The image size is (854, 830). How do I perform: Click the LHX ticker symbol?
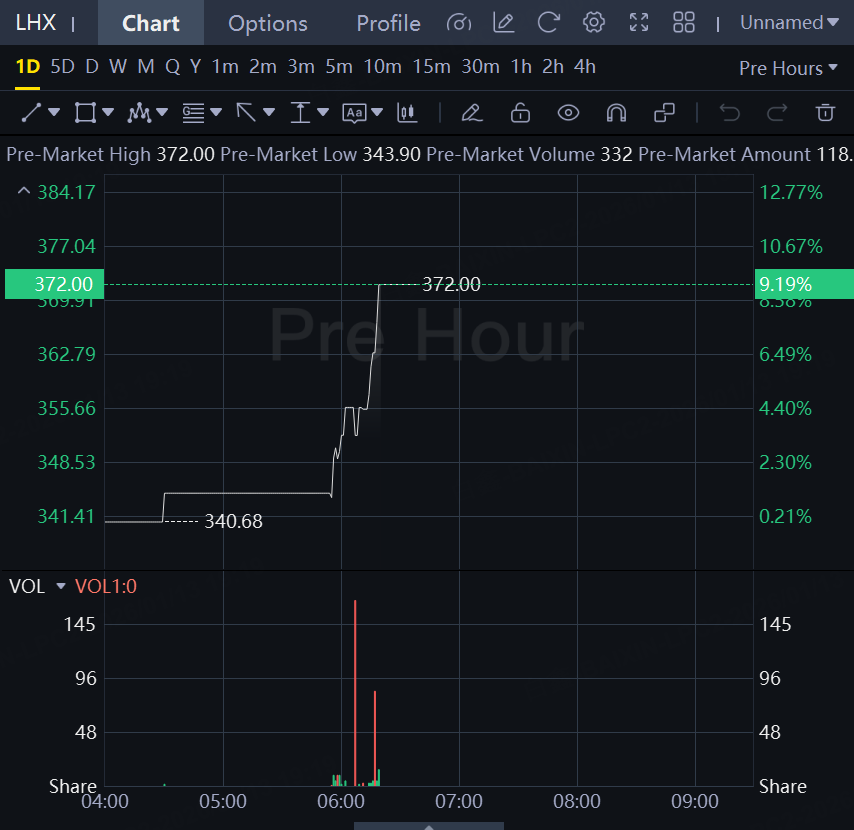36,23
